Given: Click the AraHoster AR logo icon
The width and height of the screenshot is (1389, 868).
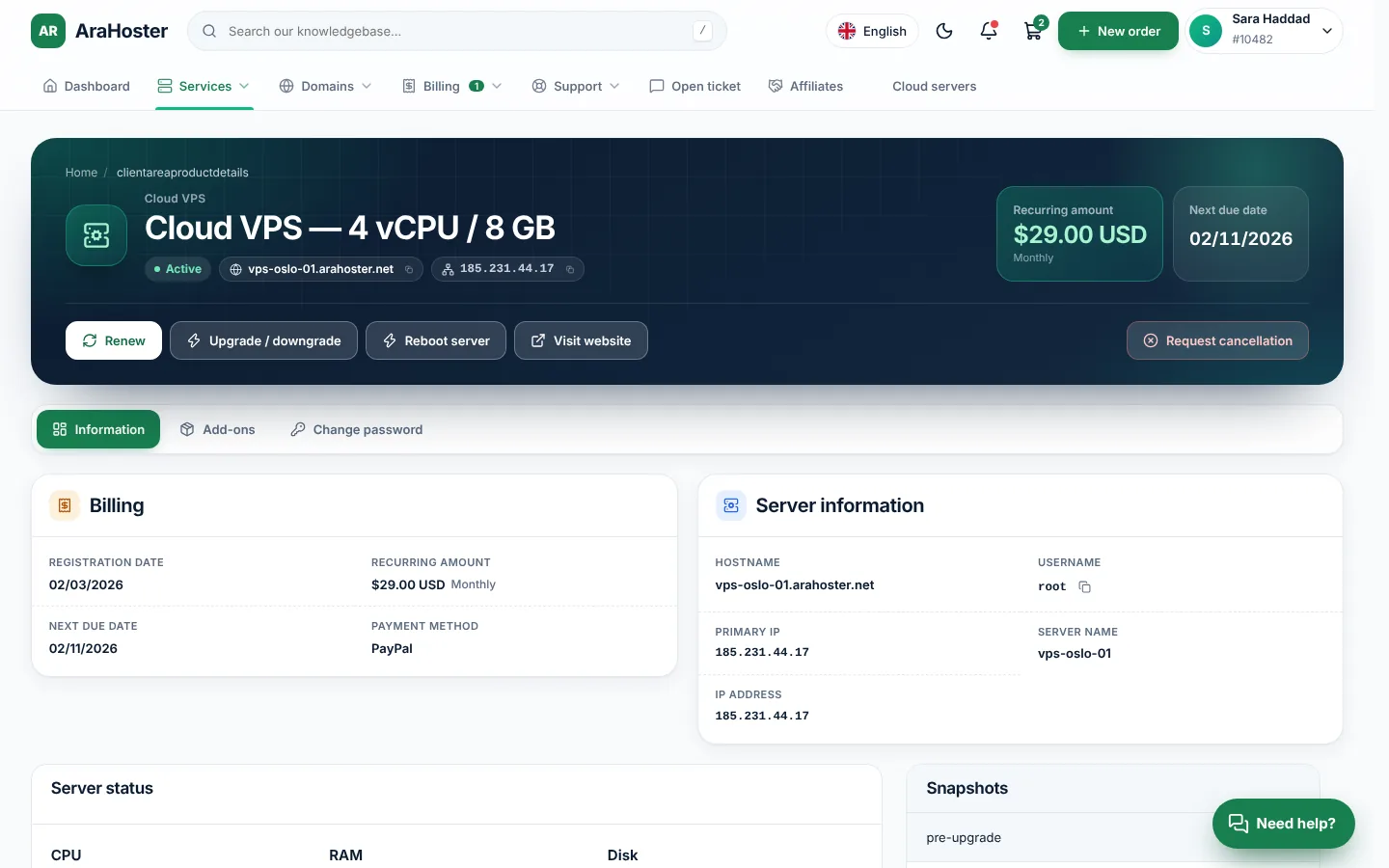Looking at the screenshot, I should 48,31.
